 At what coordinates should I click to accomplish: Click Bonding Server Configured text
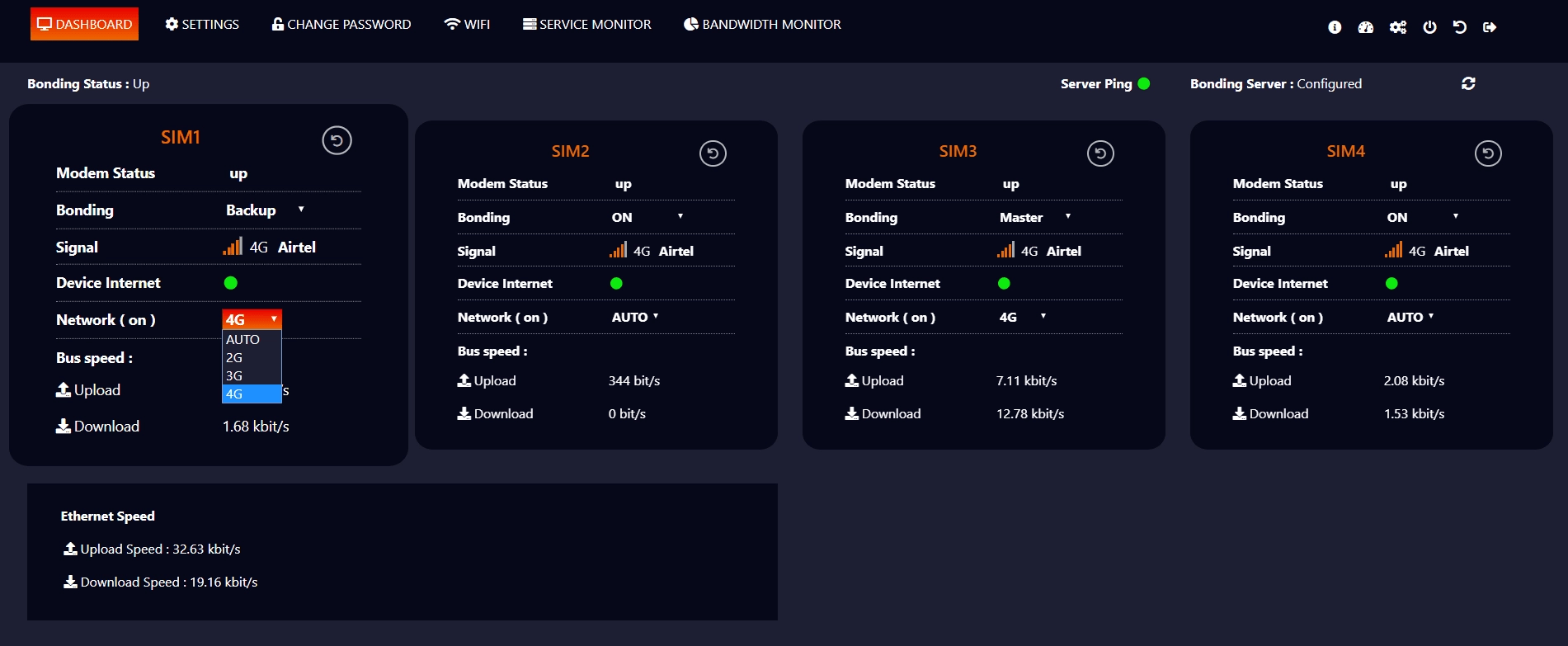[x=1276, y=83]
